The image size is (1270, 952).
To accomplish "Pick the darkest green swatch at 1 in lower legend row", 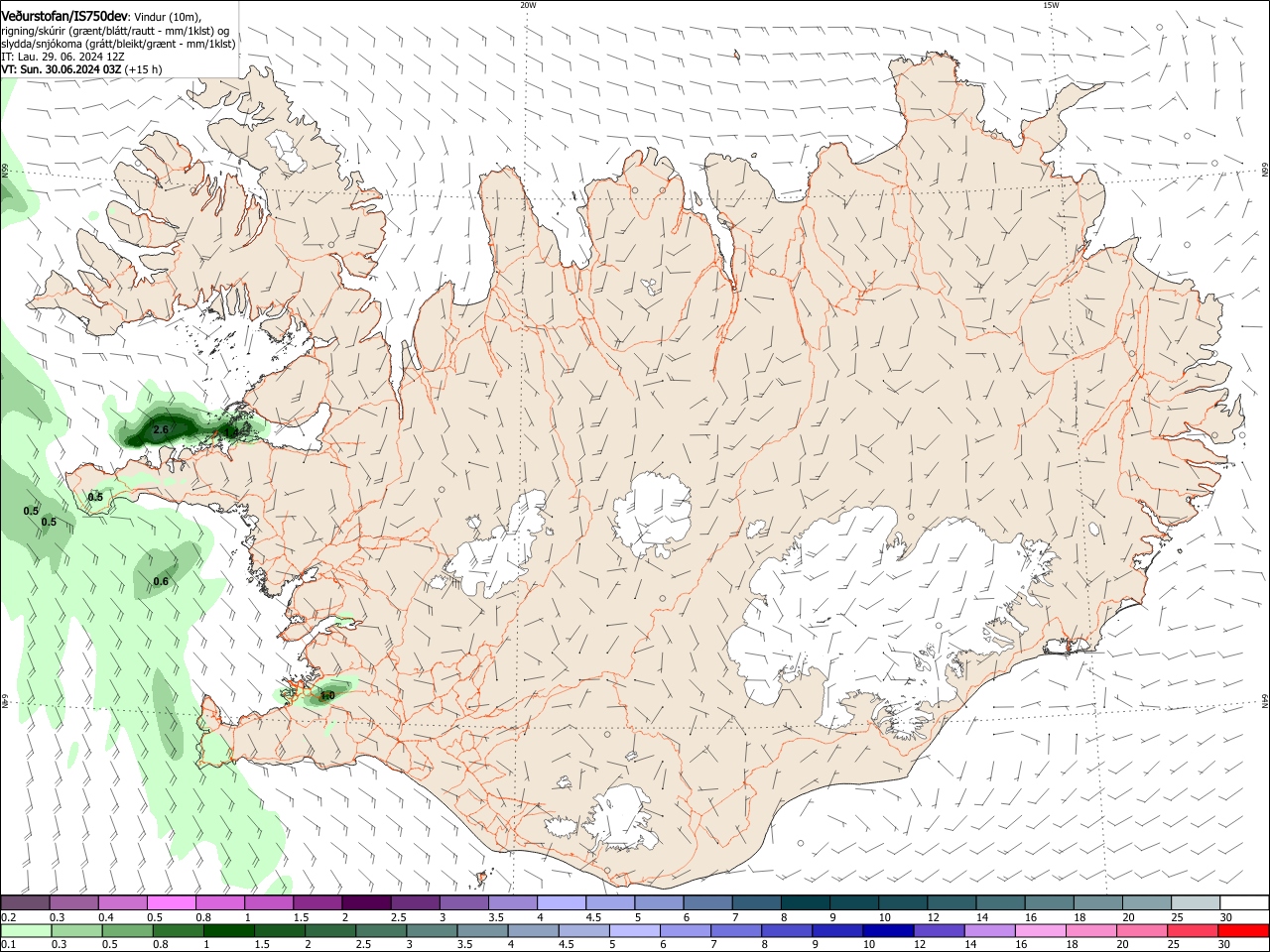I will (228, 931).
